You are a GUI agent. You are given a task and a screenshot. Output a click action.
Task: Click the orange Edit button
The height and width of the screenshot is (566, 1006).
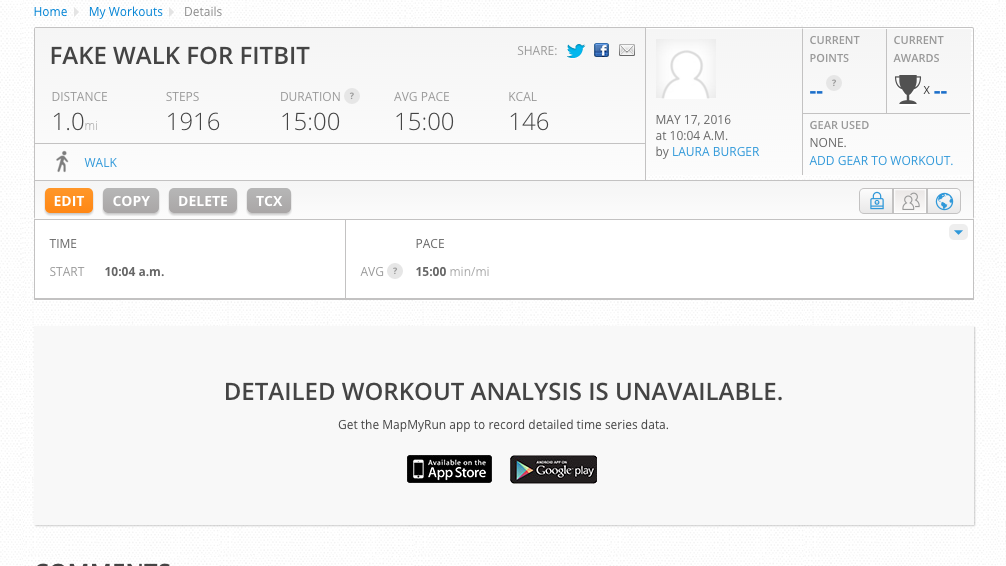point(69,201)
